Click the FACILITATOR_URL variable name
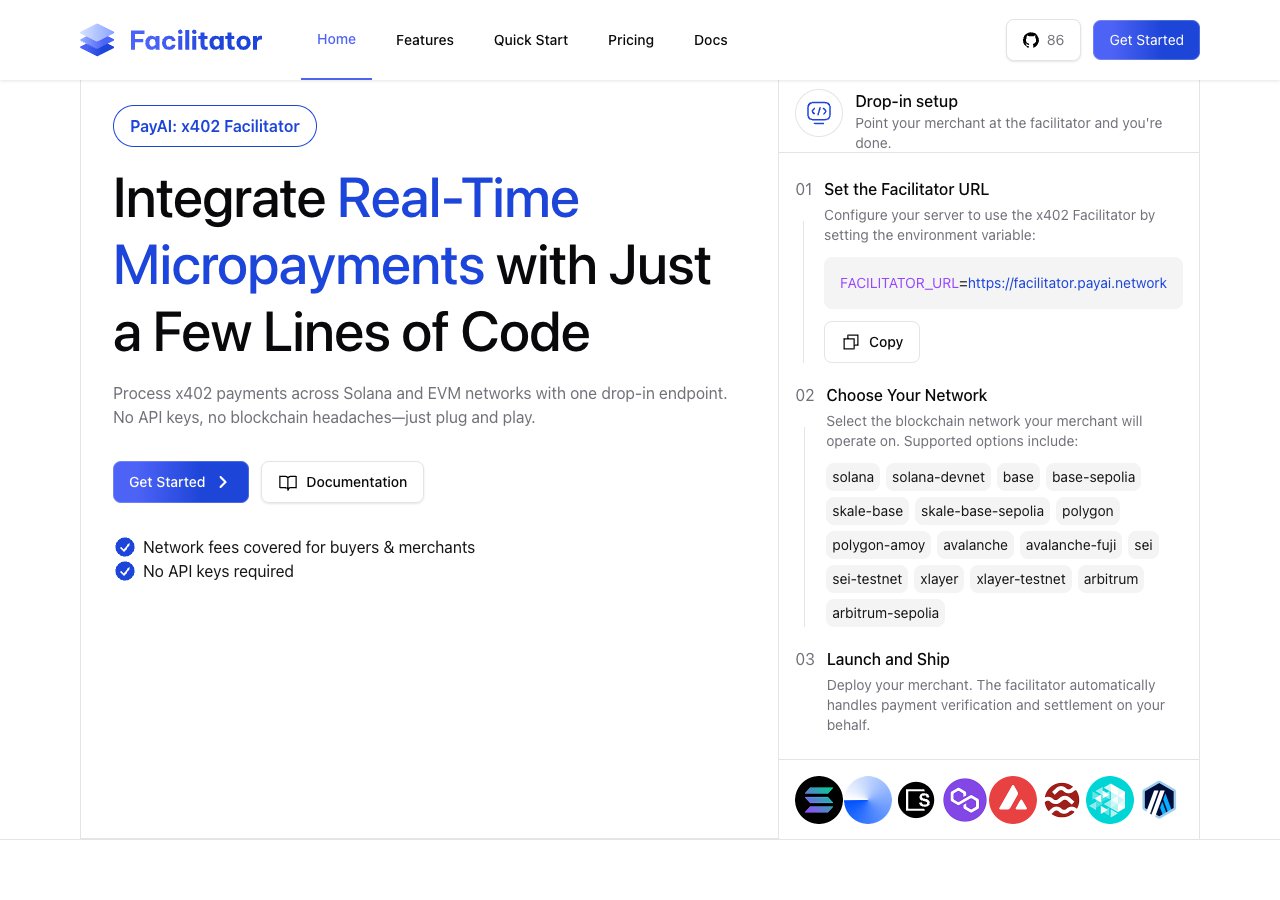The width and height of the screenshot is (1280, 900). [899, 283]
